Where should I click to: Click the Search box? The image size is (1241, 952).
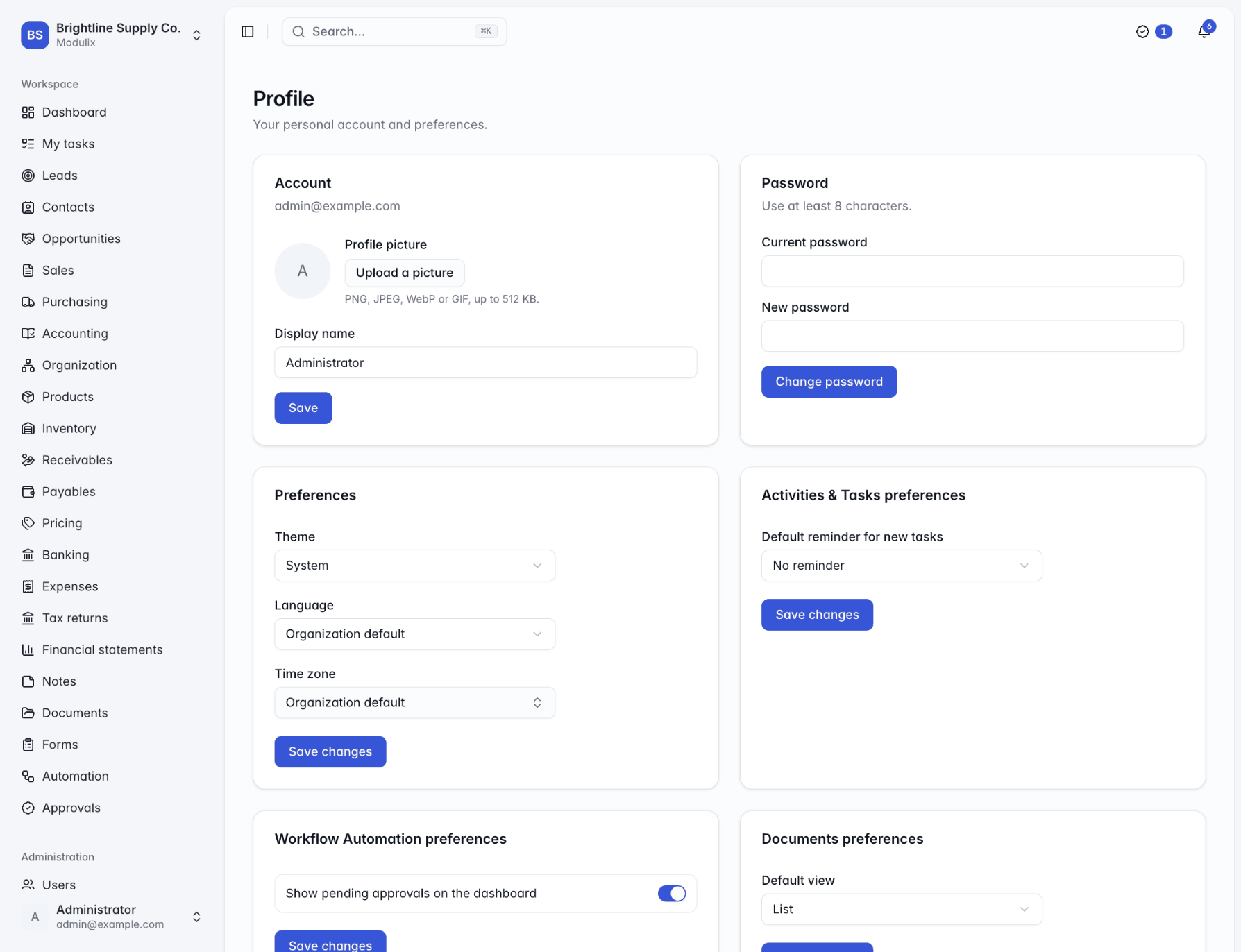point(394,32)
